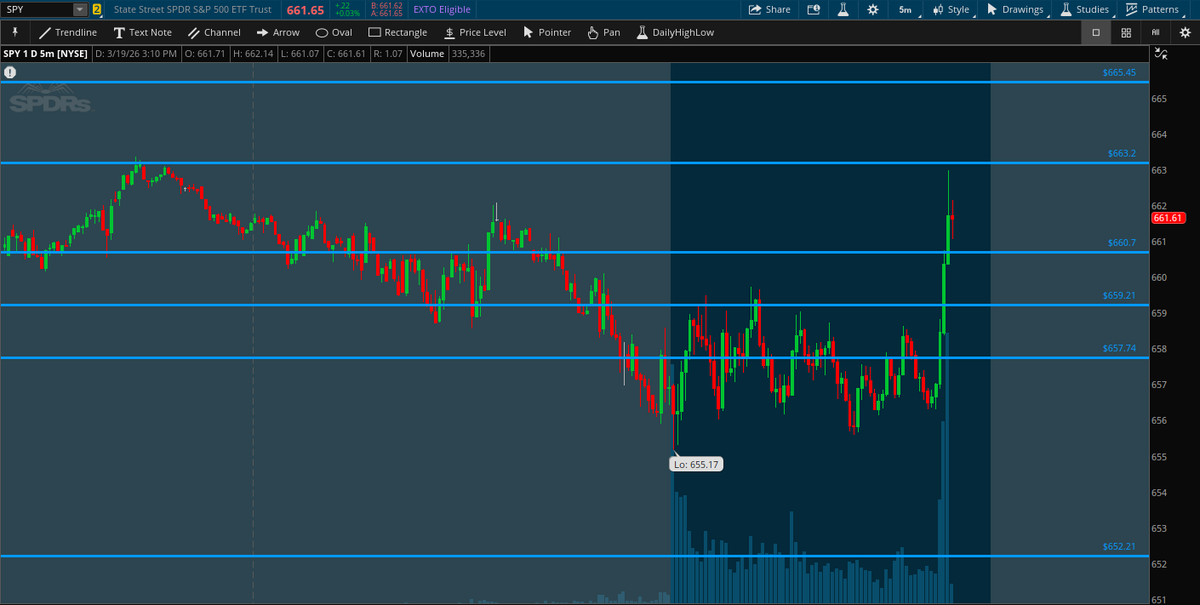The height and width of the screenshot is (605, 1200).
Task: Pick the Channel drawing tool
Action: click(x=214, y=32)
